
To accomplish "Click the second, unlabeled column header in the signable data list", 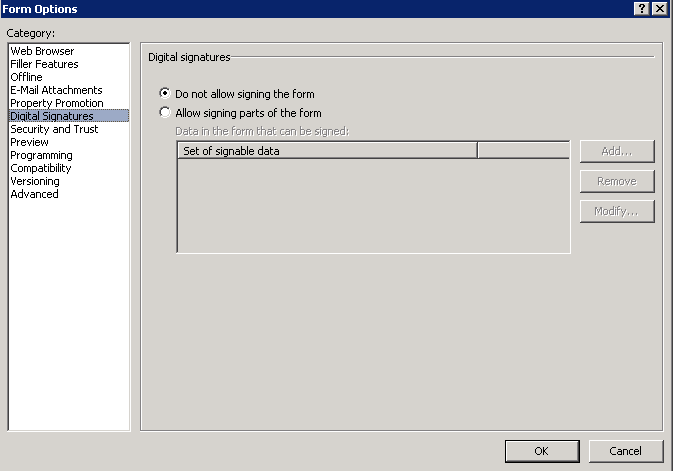I will [x=524, y=151].
